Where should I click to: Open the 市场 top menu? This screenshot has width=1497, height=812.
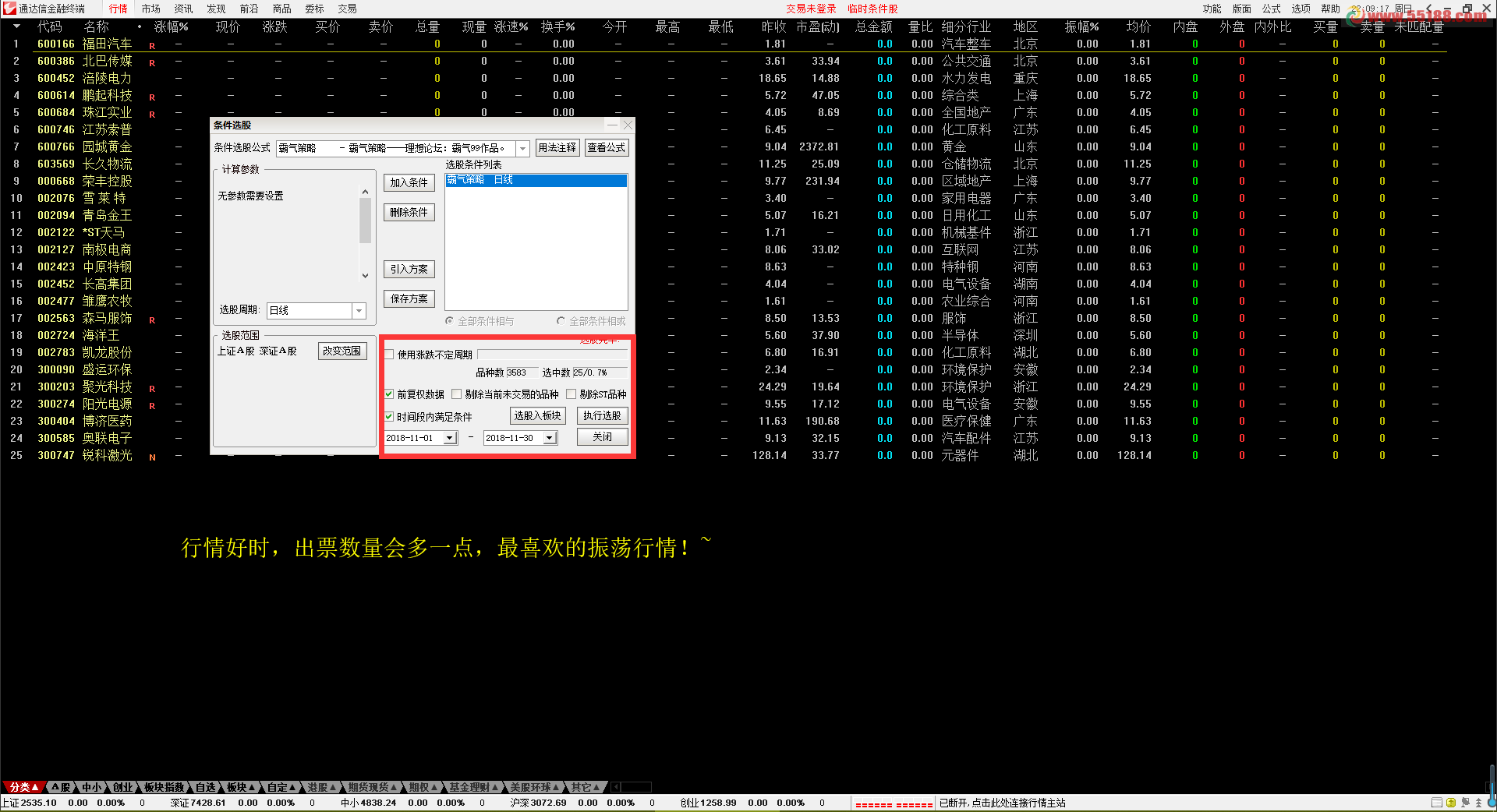(x=151, y=9)
